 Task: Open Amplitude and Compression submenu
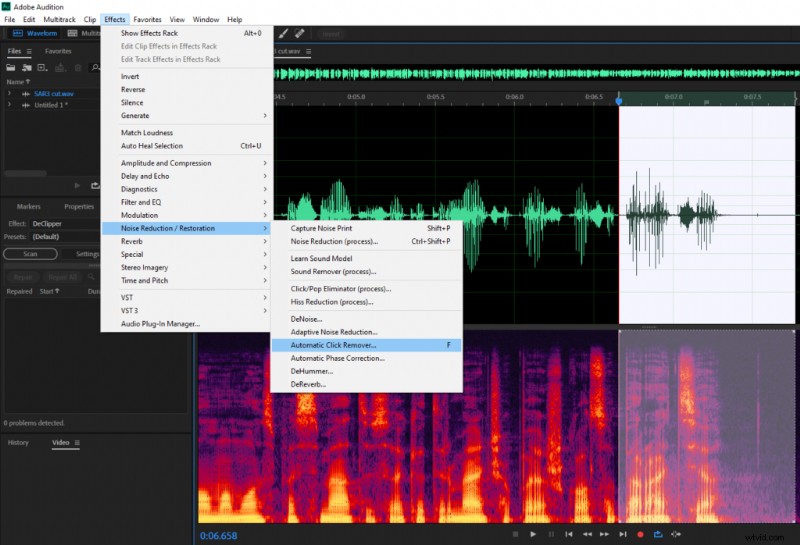[x=187, y=163]
